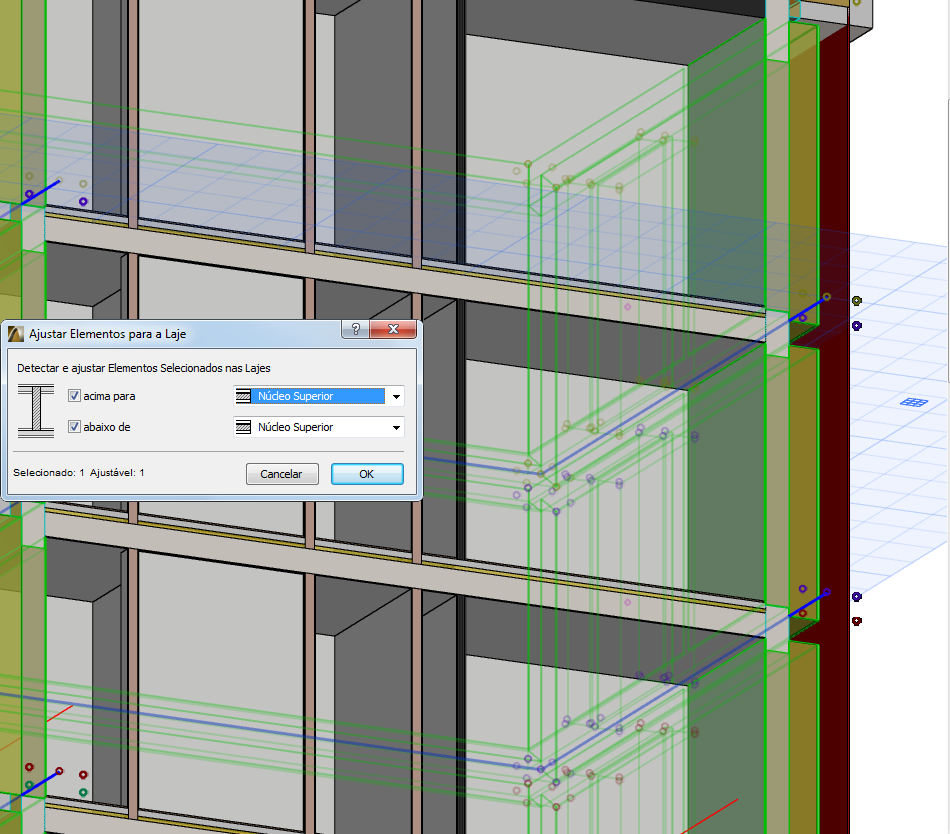Click the ArchiCAD icon in the dialog title
Viewport: 950px width, 834px height.
[16, 334]
